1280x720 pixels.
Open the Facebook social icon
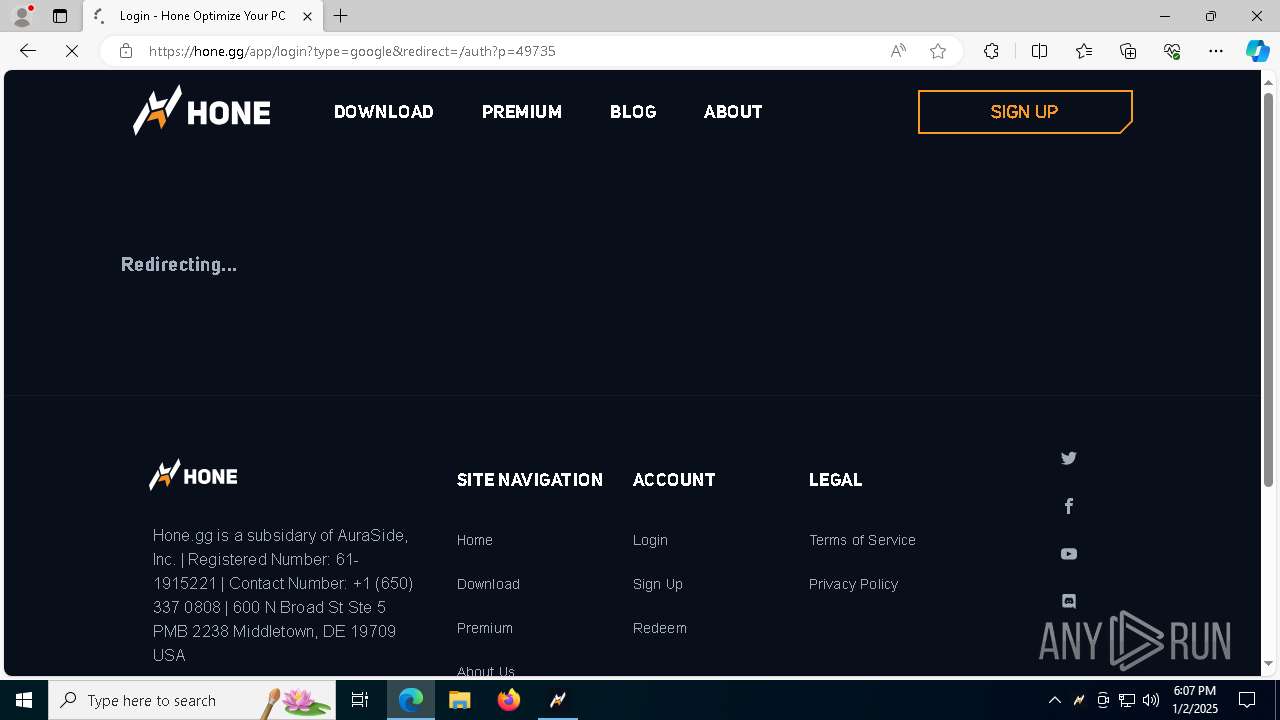[x=1069, y=506]
